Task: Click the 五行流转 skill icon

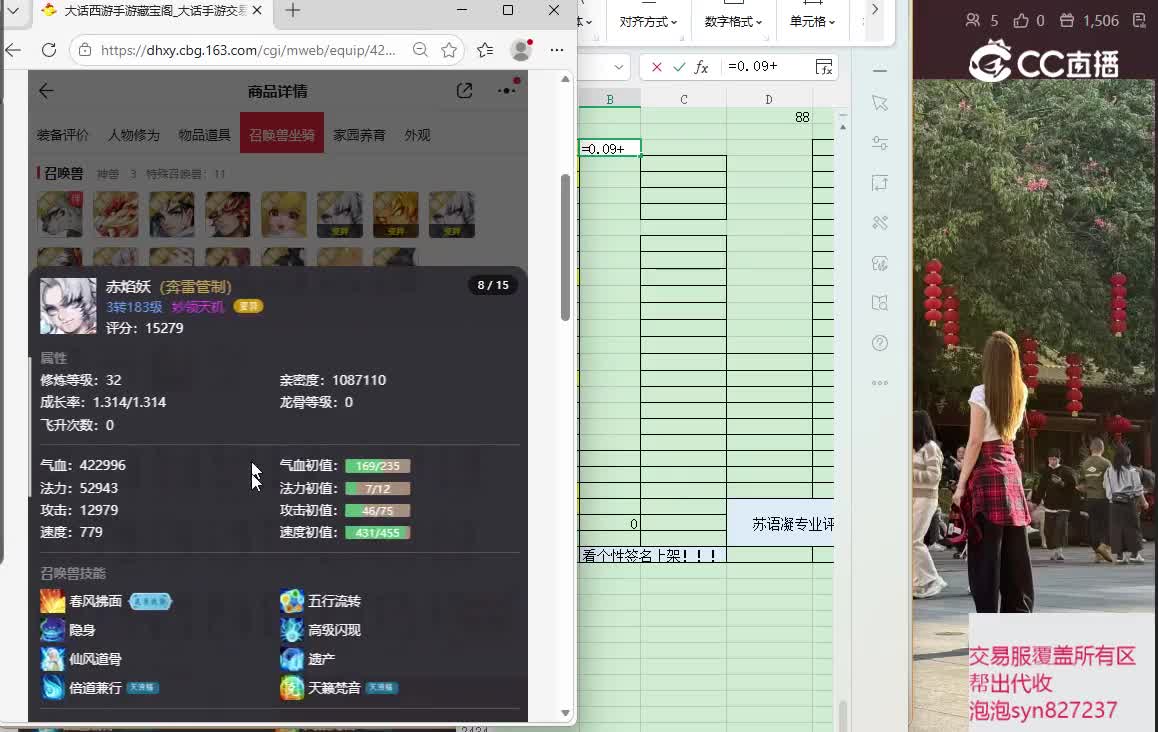Action: pyautogui.click(x=292, y=601)
